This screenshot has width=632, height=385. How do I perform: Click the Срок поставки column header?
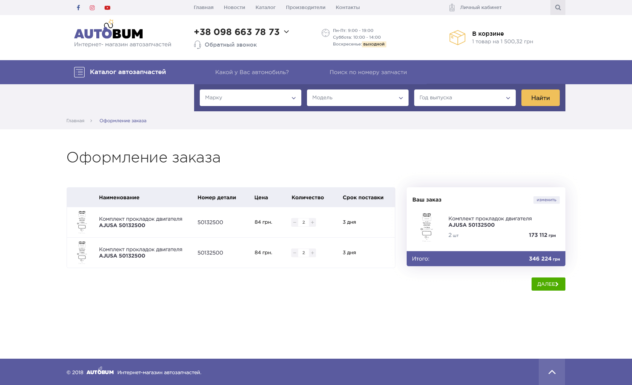tap(363, 198)
